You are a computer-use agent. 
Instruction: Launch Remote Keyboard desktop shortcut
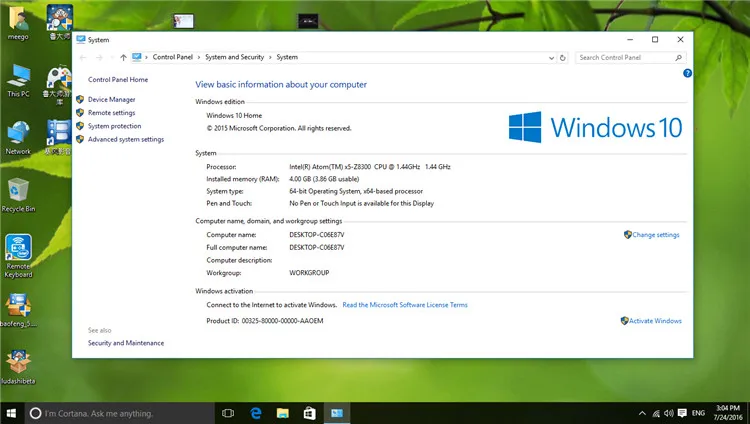tap(18, 256)
